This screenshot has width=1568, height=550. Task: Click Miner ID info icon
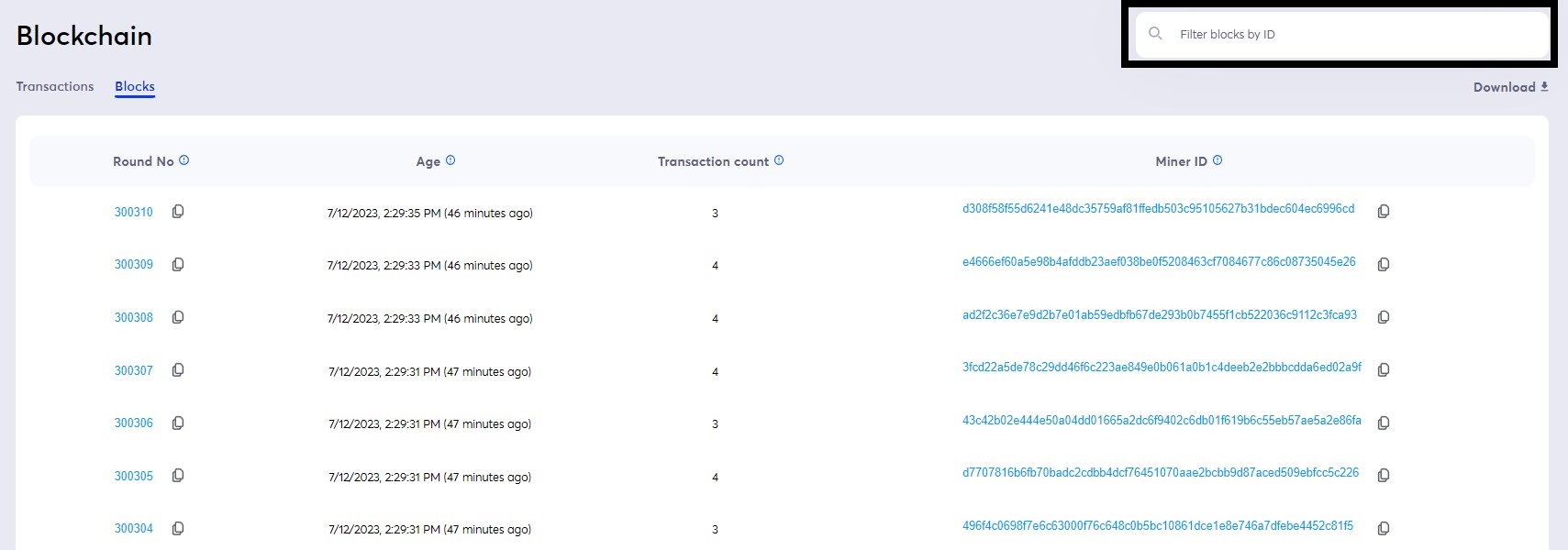click(1218, 160)
